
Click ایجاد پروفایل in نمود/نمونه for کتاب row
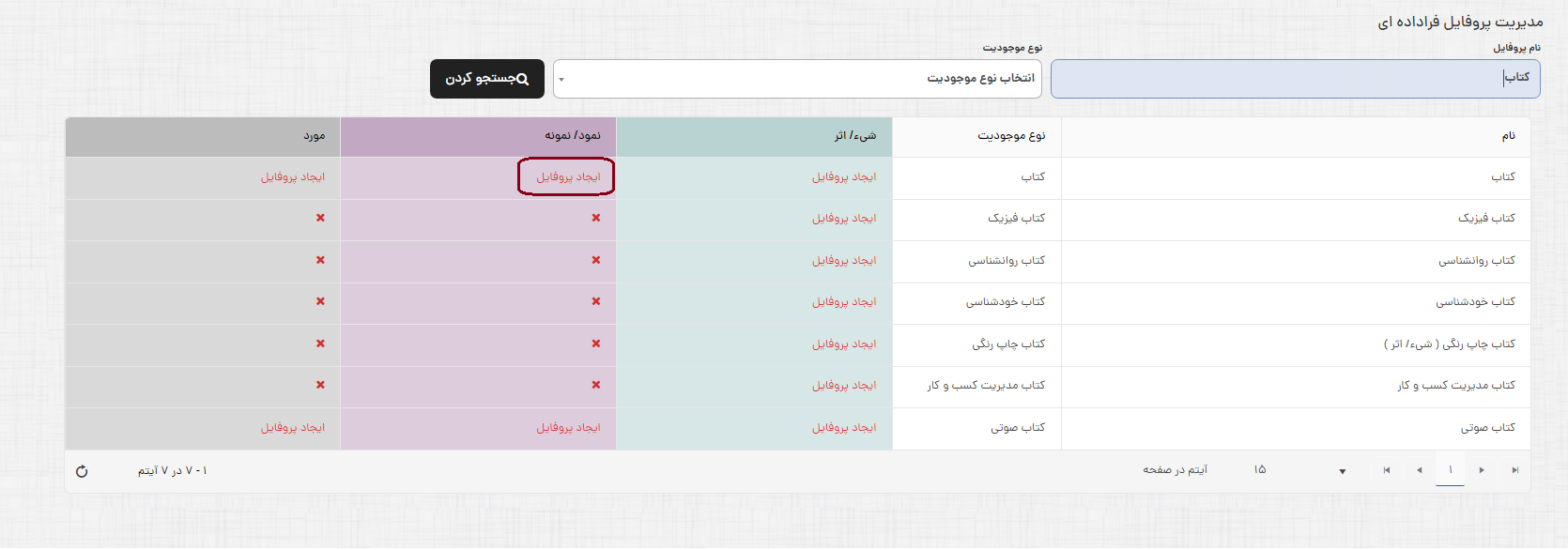click(x=568, y=176)
